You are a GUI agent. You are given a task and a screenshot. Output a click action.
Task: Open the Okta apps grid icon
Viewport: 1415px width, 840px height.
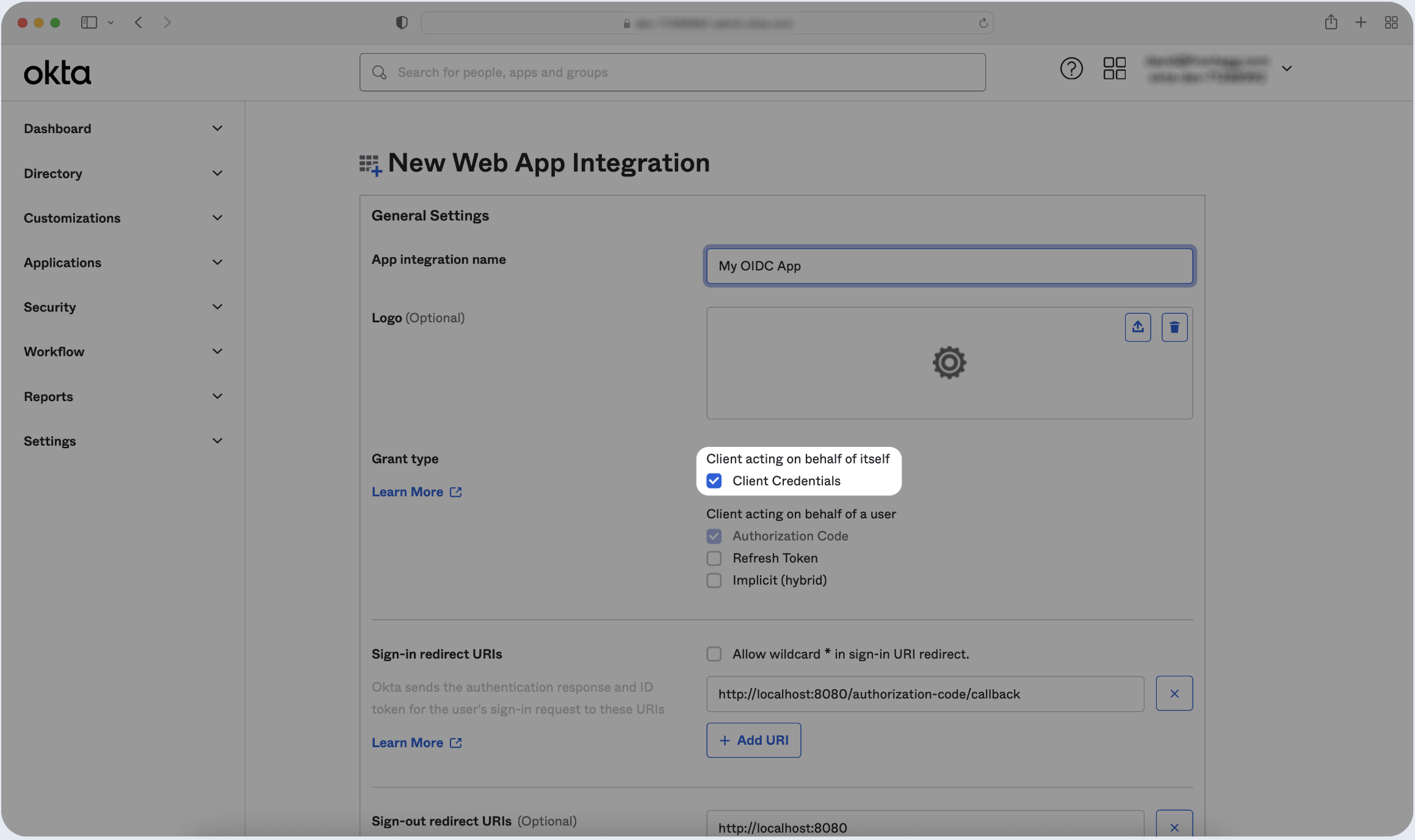[1114, 68]
